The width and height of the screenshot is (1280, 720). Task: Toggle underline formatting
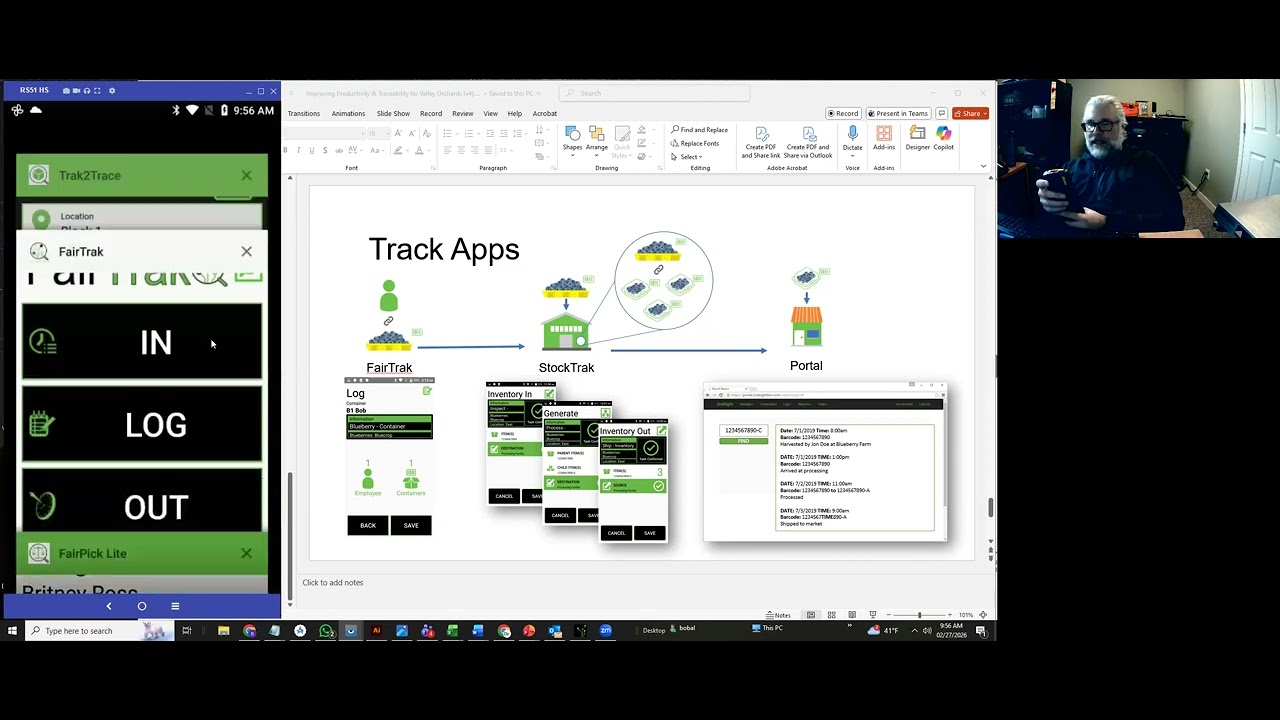pos(311,150)
